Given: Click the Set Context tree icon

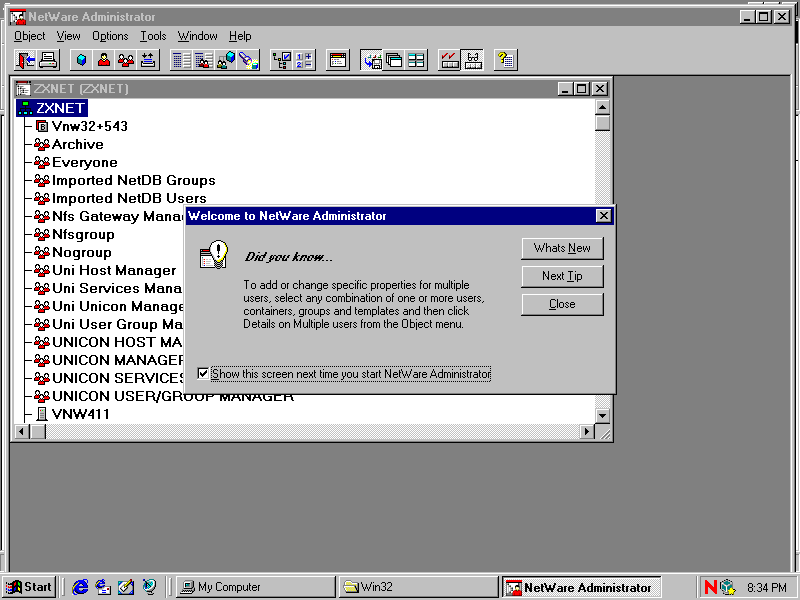Looking at the screenshot, I should pyautogui.click(x=281, y=60).
